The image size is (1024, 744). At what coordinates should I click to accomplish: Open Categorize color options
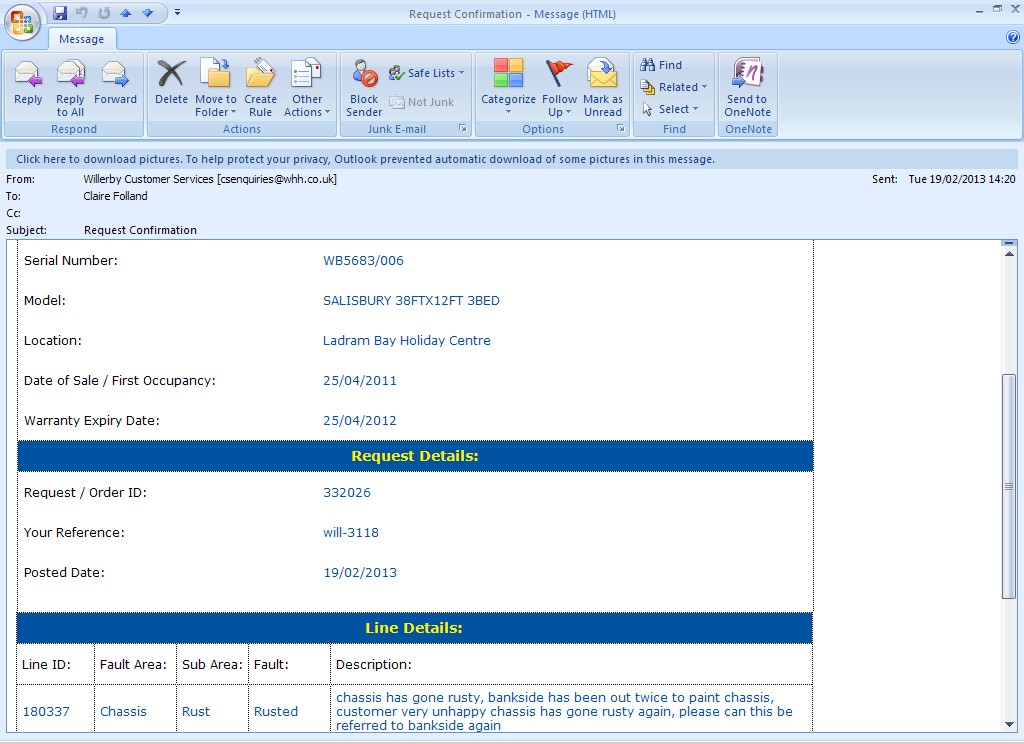point(508,84)
